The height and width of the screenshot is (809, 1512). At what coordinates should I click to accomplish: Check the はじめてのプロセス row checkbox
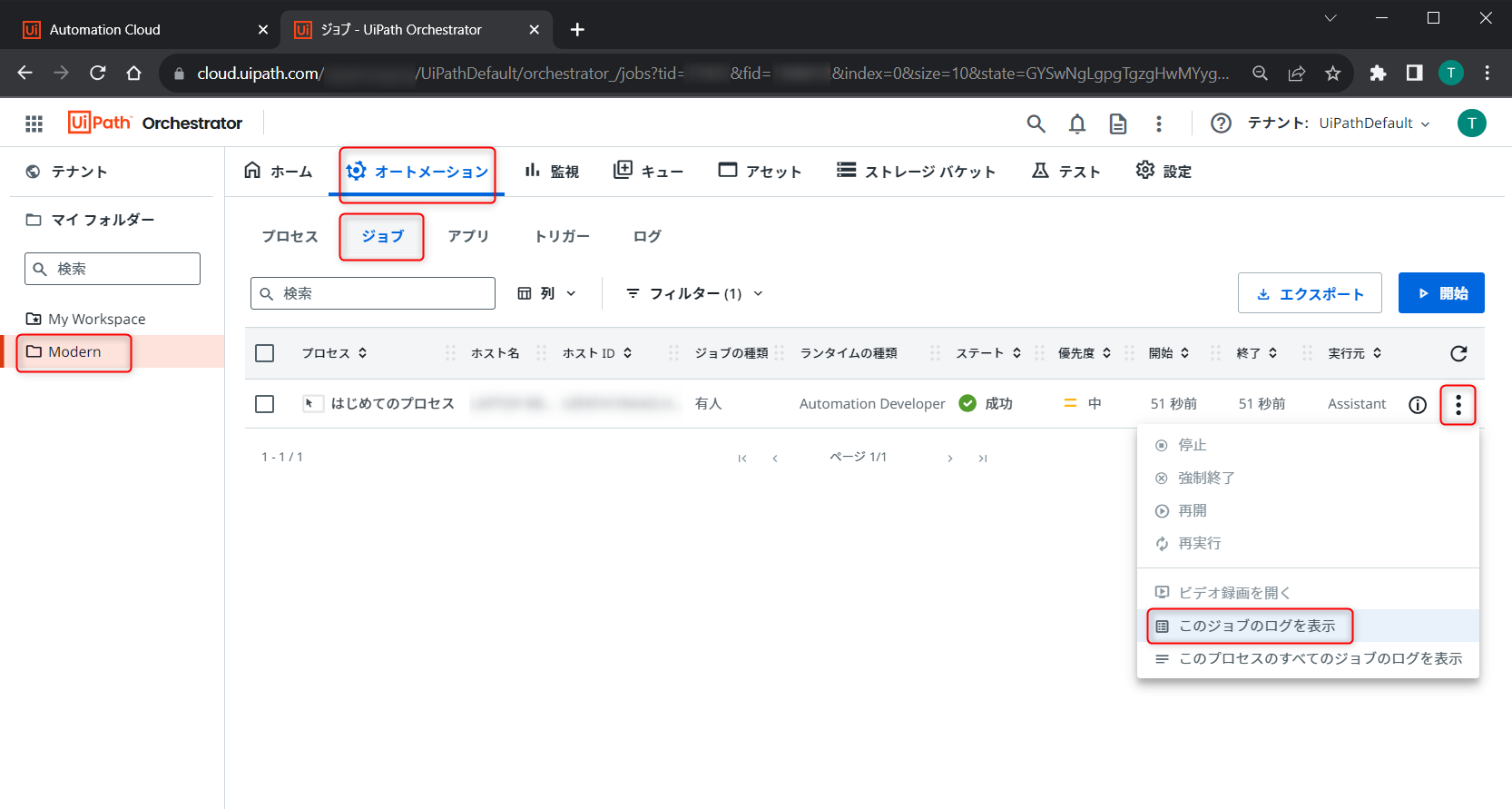265,404
